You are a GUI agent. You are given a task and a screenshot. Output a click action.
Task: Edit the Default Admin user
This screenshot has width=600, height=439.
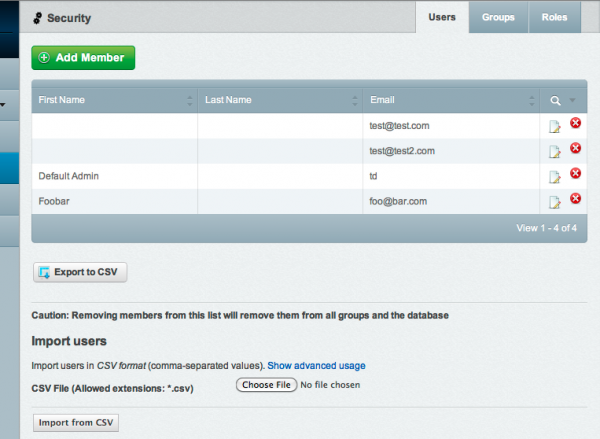point(554,177)
